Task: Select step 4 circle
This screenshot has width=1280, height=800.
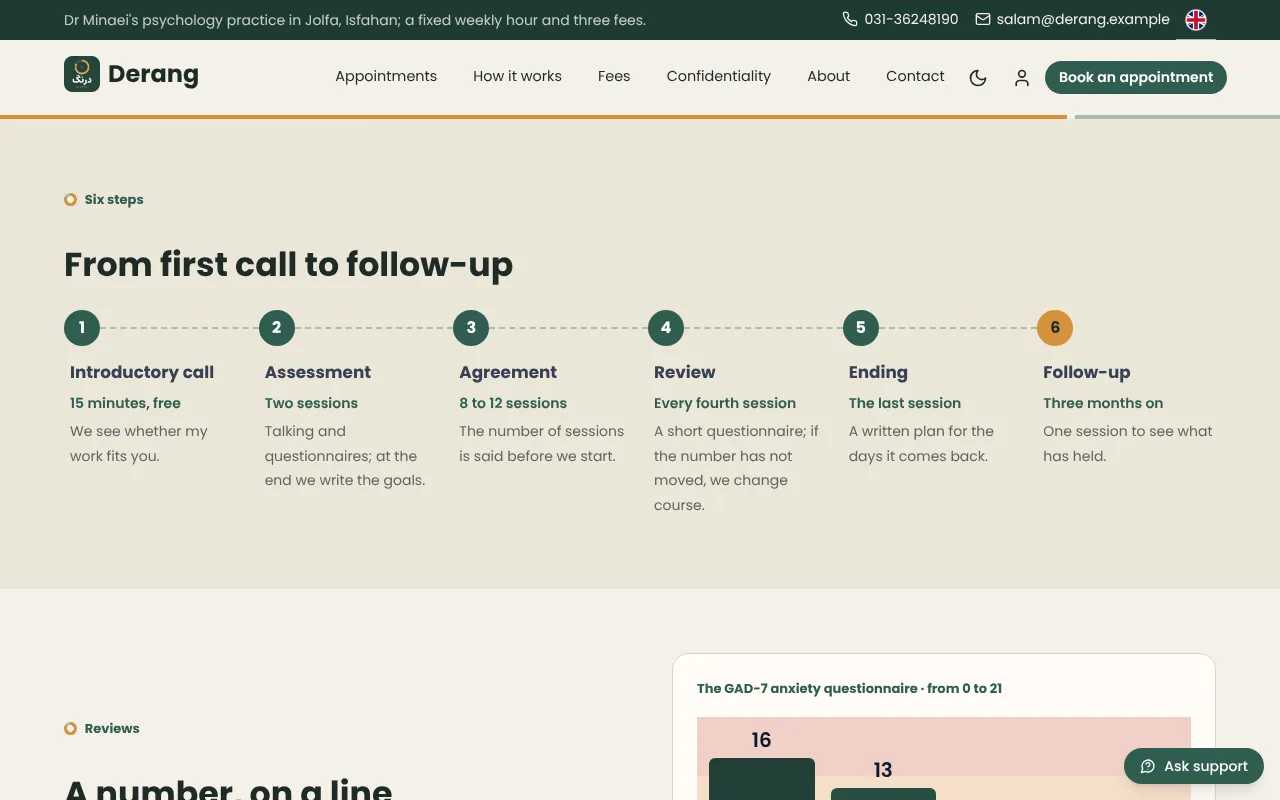Action: point(666,328)
